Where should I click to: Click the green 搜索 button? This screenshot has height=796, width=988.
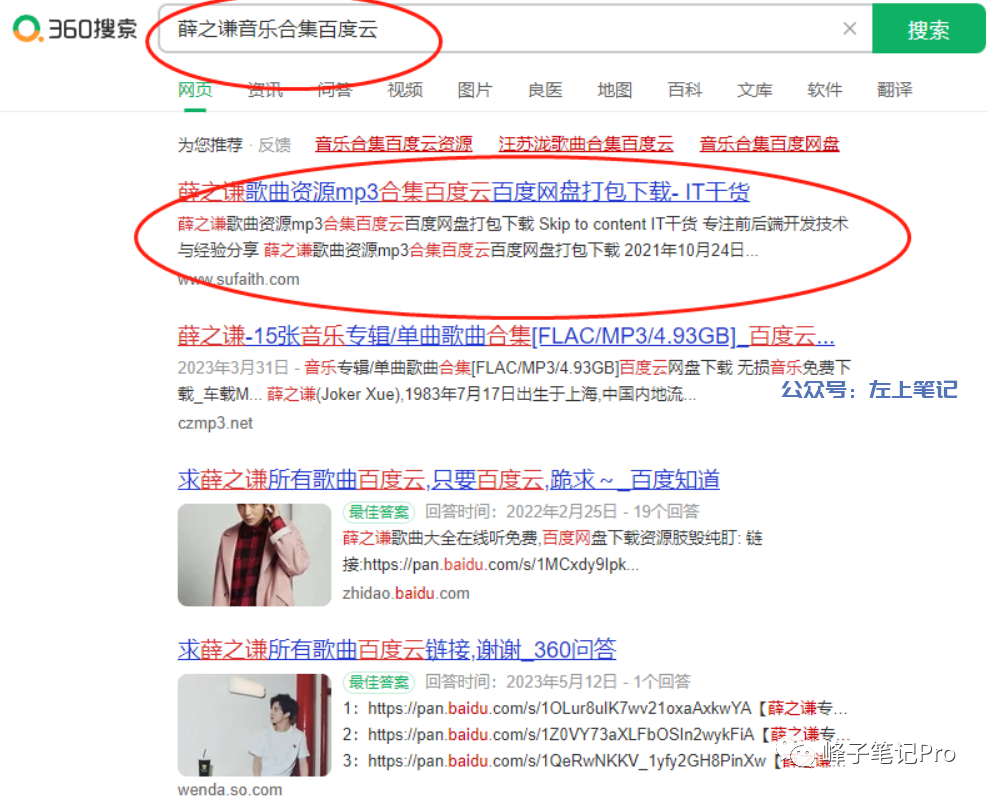[928, 29]
